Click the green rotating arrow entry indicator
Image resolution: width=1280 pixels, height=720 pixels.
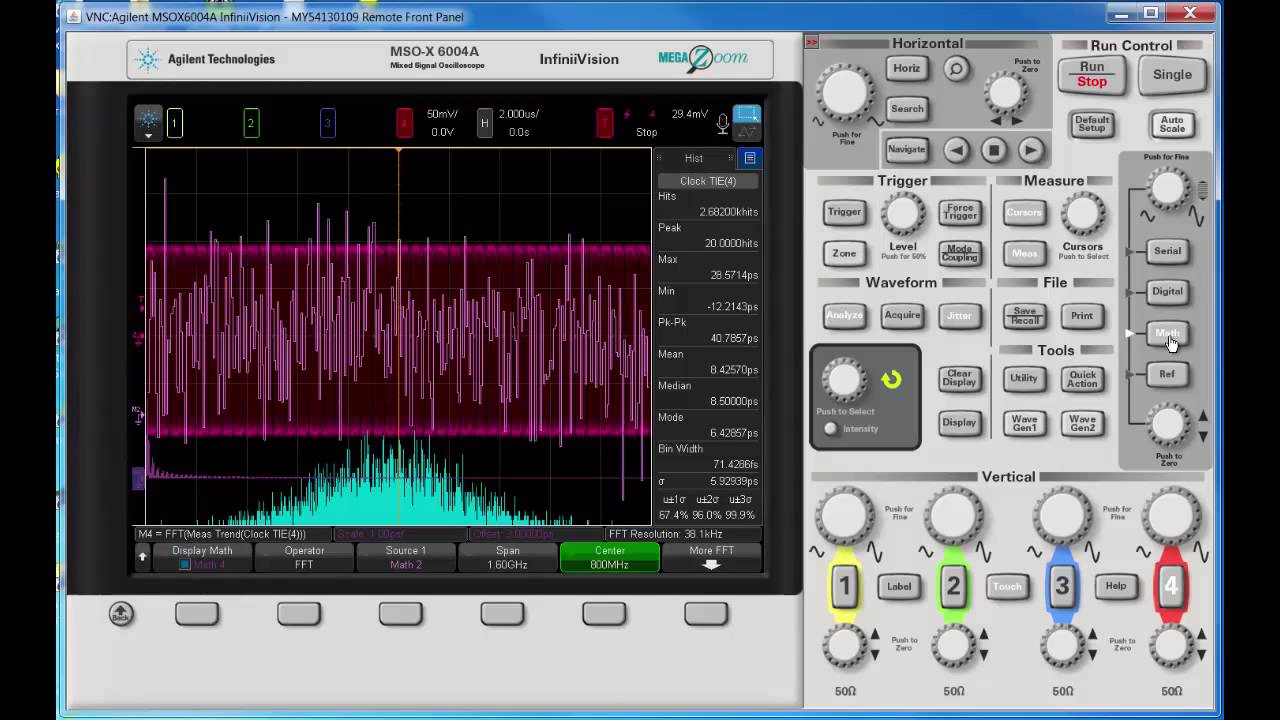(x=891, y=379)
